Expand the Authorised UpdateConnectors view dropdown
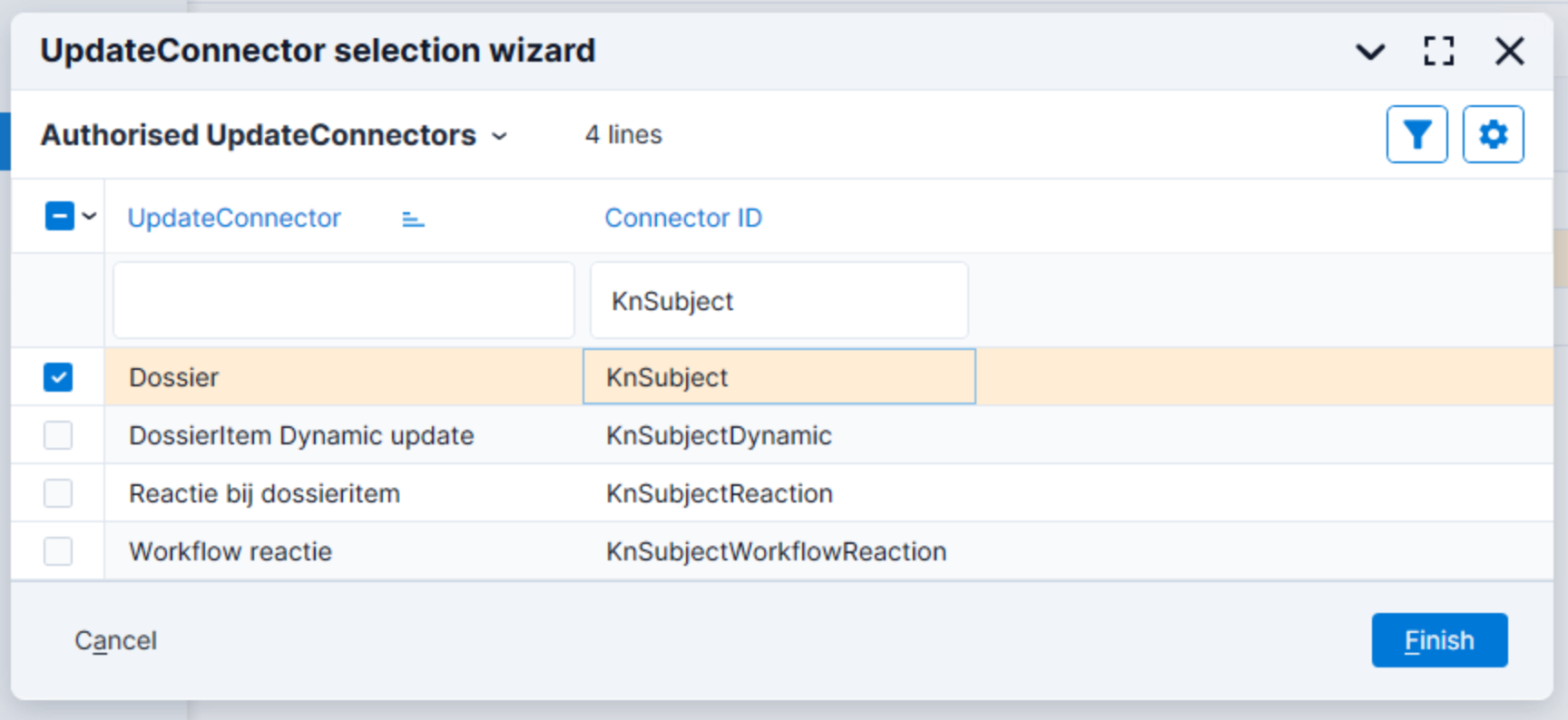This screenshot has width=1568, height=720. [499, 136]
